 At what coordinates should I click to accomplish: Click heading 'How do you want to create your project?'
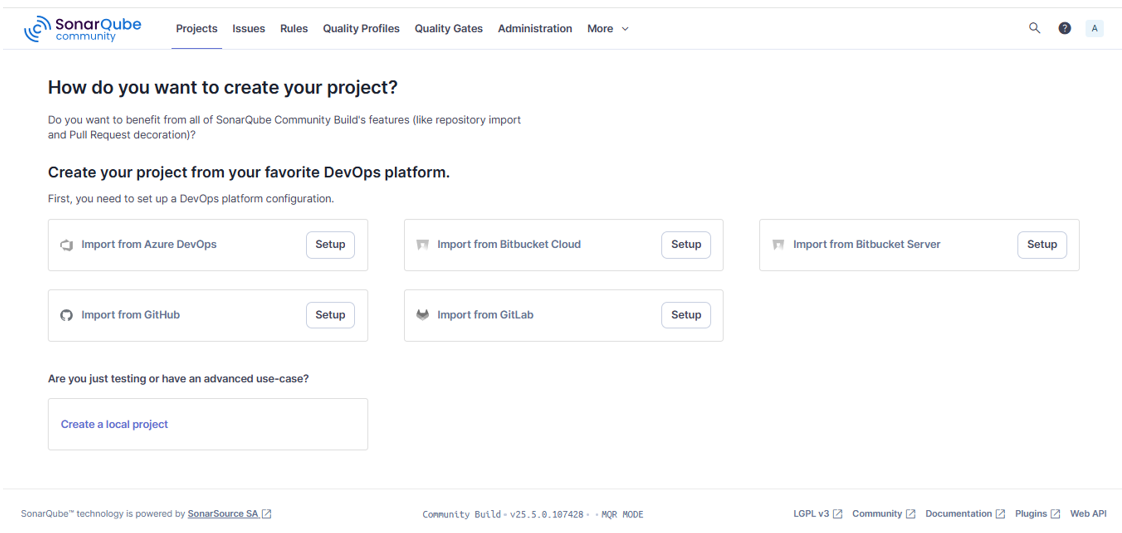[223, 88]
